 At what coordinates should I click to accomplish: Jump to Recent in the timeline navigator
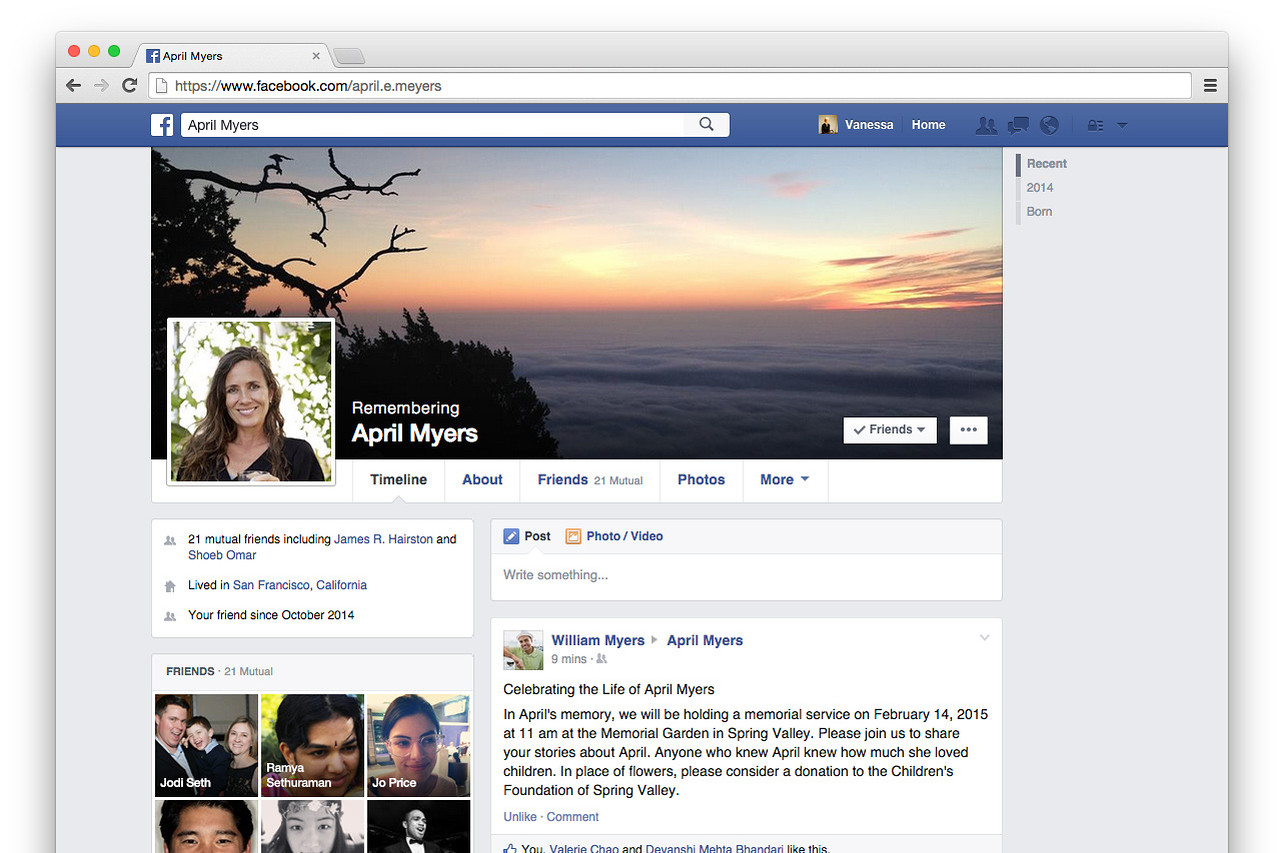pos(1046,164)
